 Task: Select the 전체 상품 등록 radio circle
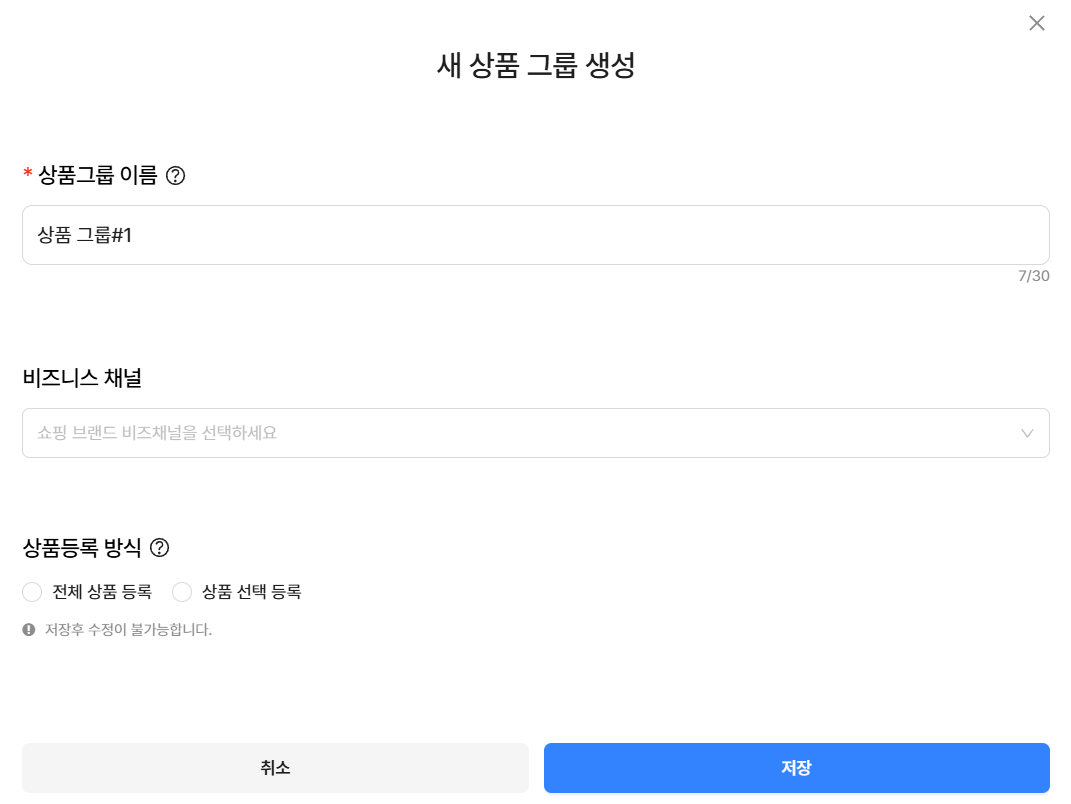point(32,592)
